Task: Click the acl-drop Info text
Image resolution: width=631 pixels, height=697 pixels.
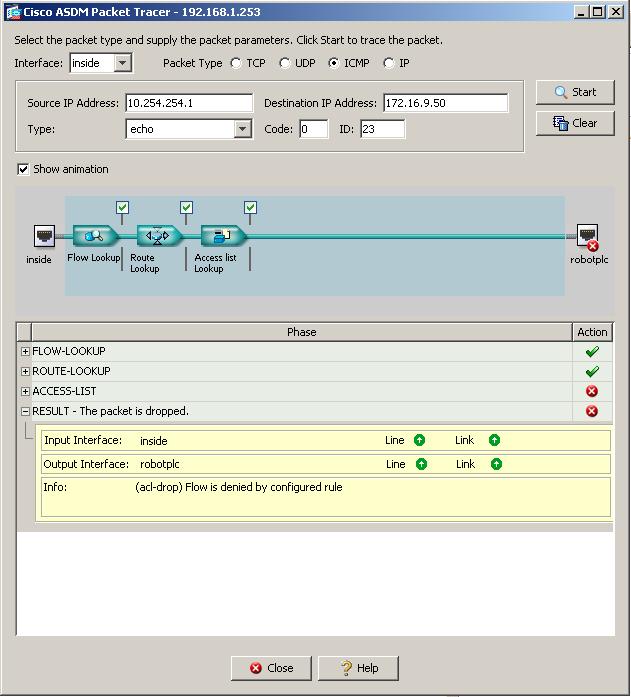Action: pyautogui.click(x=239, y=487)
